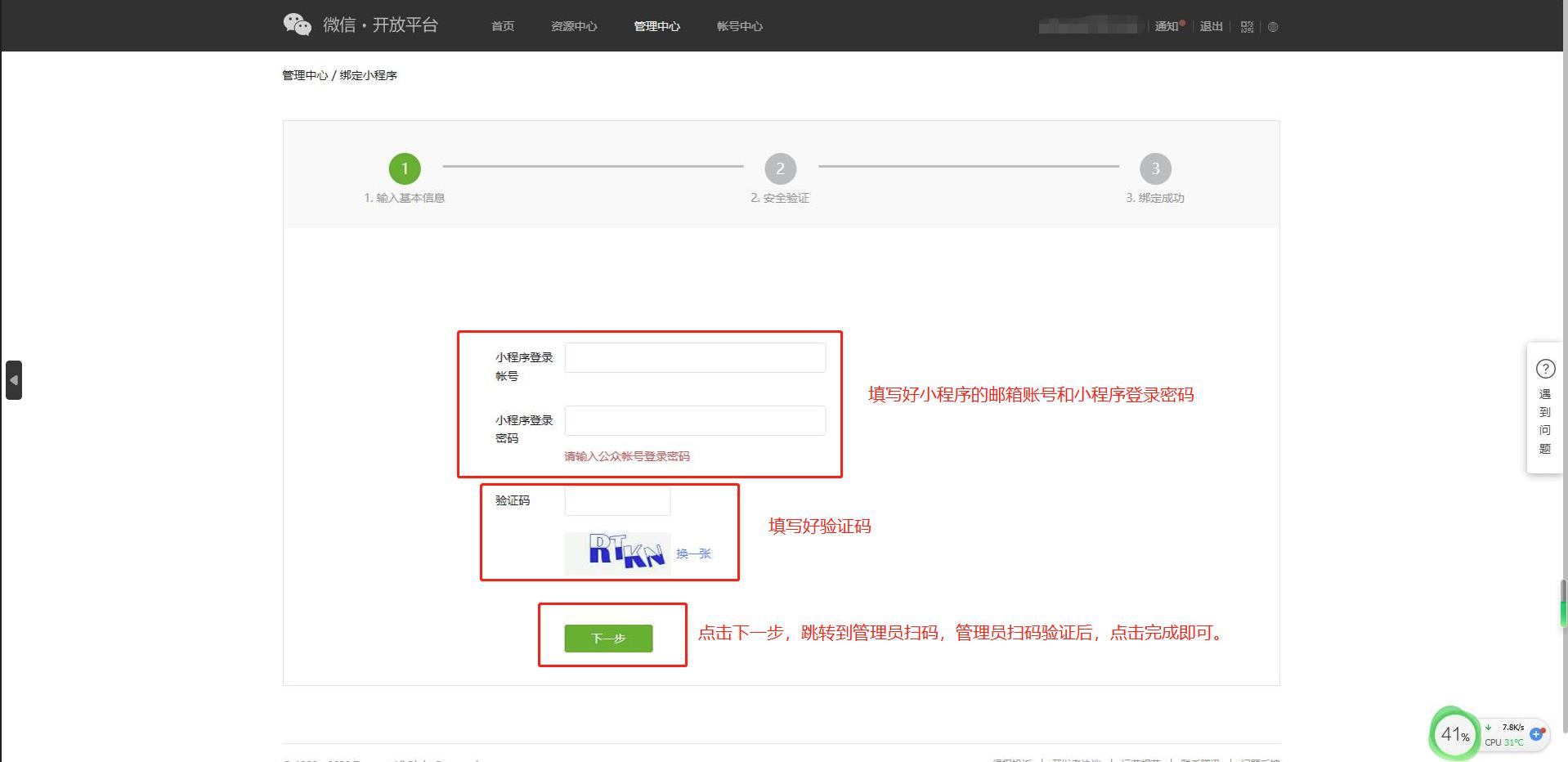Screen dimensions: 1568x762
Task: Click the globe language icon
Action: [x=1272, y=27]
